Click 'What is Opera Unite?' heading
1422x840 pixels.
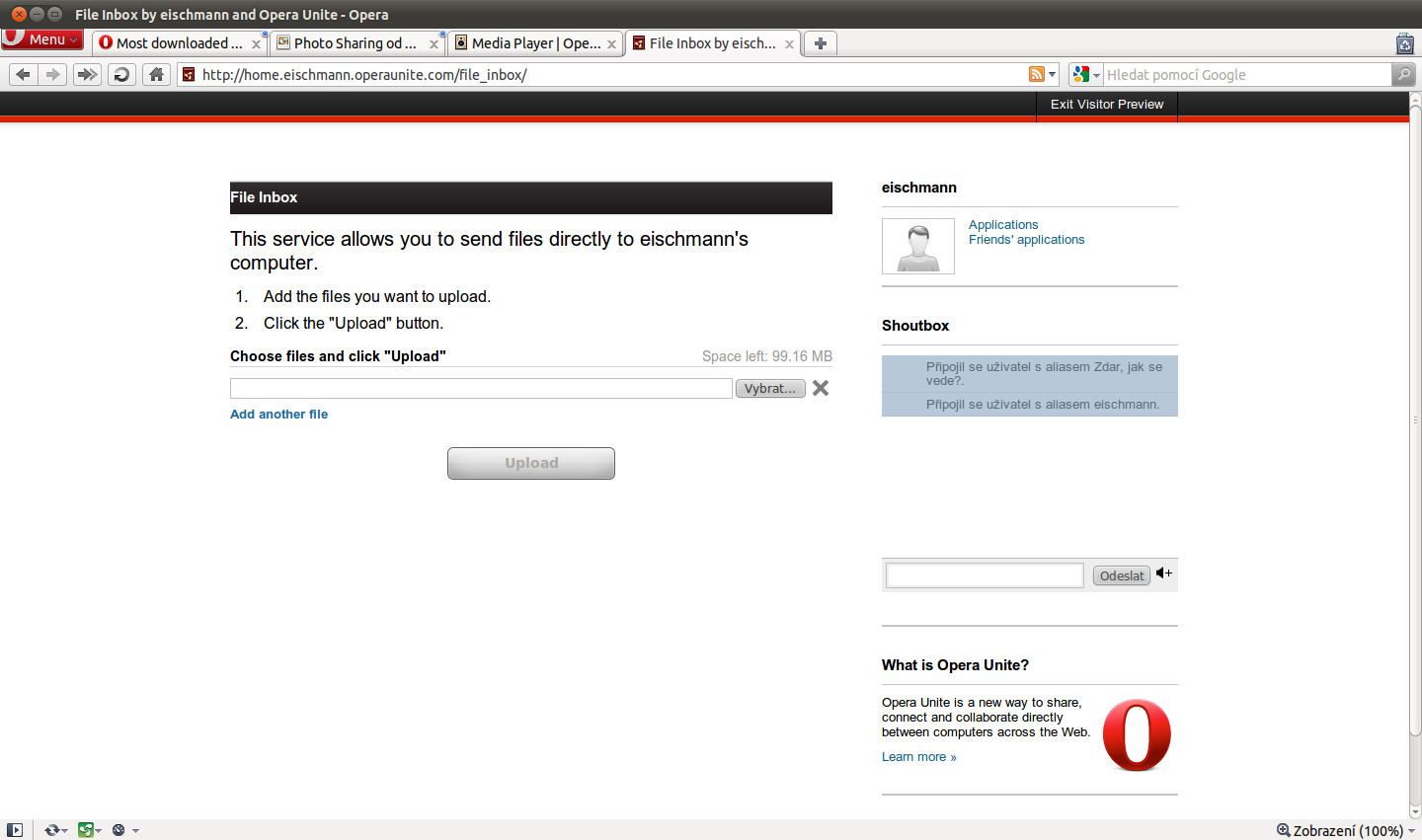[x=955, y=665]
